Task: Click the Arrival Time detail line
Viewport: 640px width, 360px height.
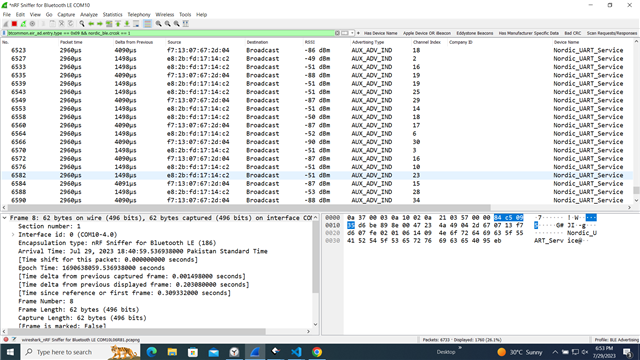Action: tap(142, 251)
